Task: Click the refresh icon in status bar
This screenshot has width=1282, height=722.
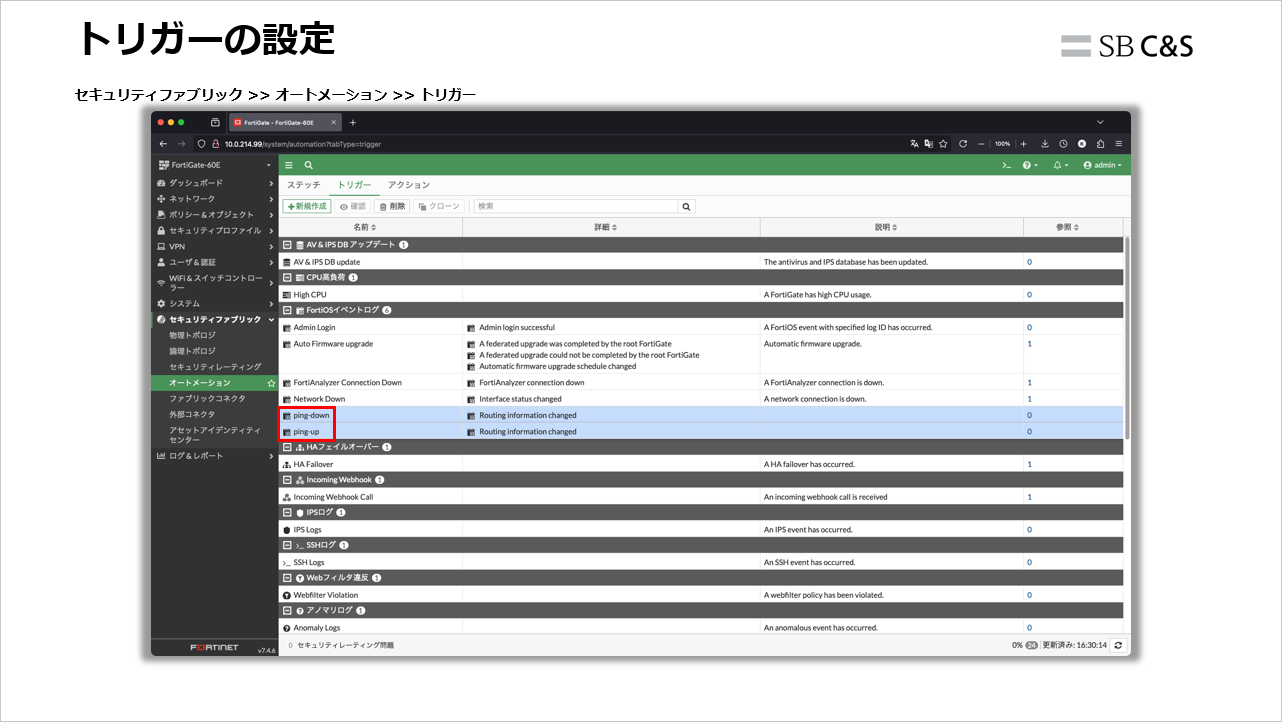Action: 1118,645
